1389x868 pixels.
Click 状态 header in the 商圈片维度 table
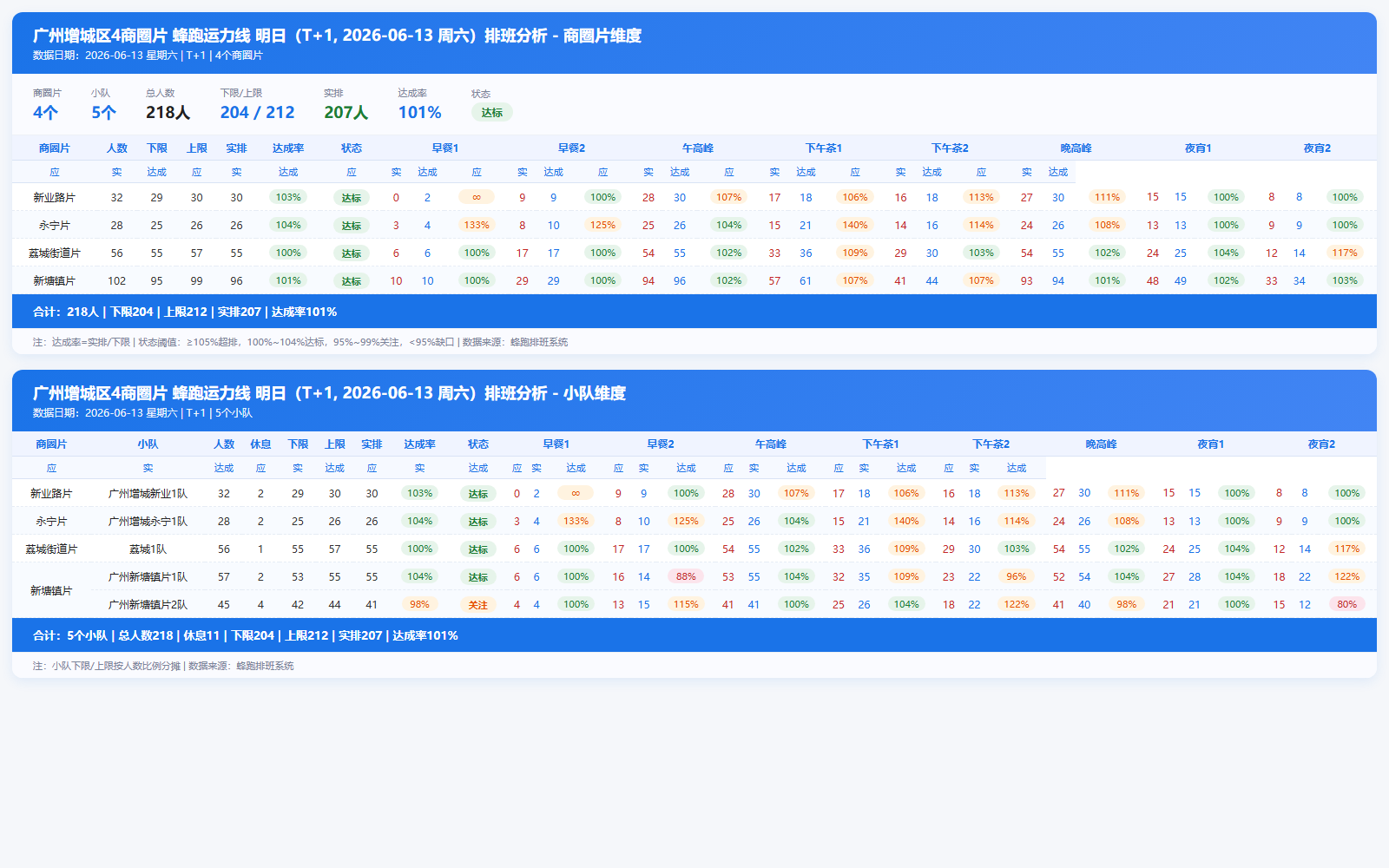[x=352, y=148]
